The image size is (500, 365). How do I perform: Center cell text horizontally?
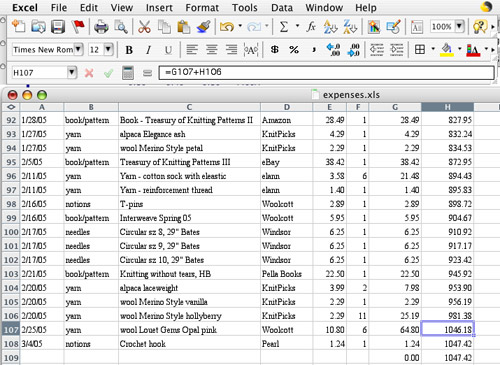(211, 50)
